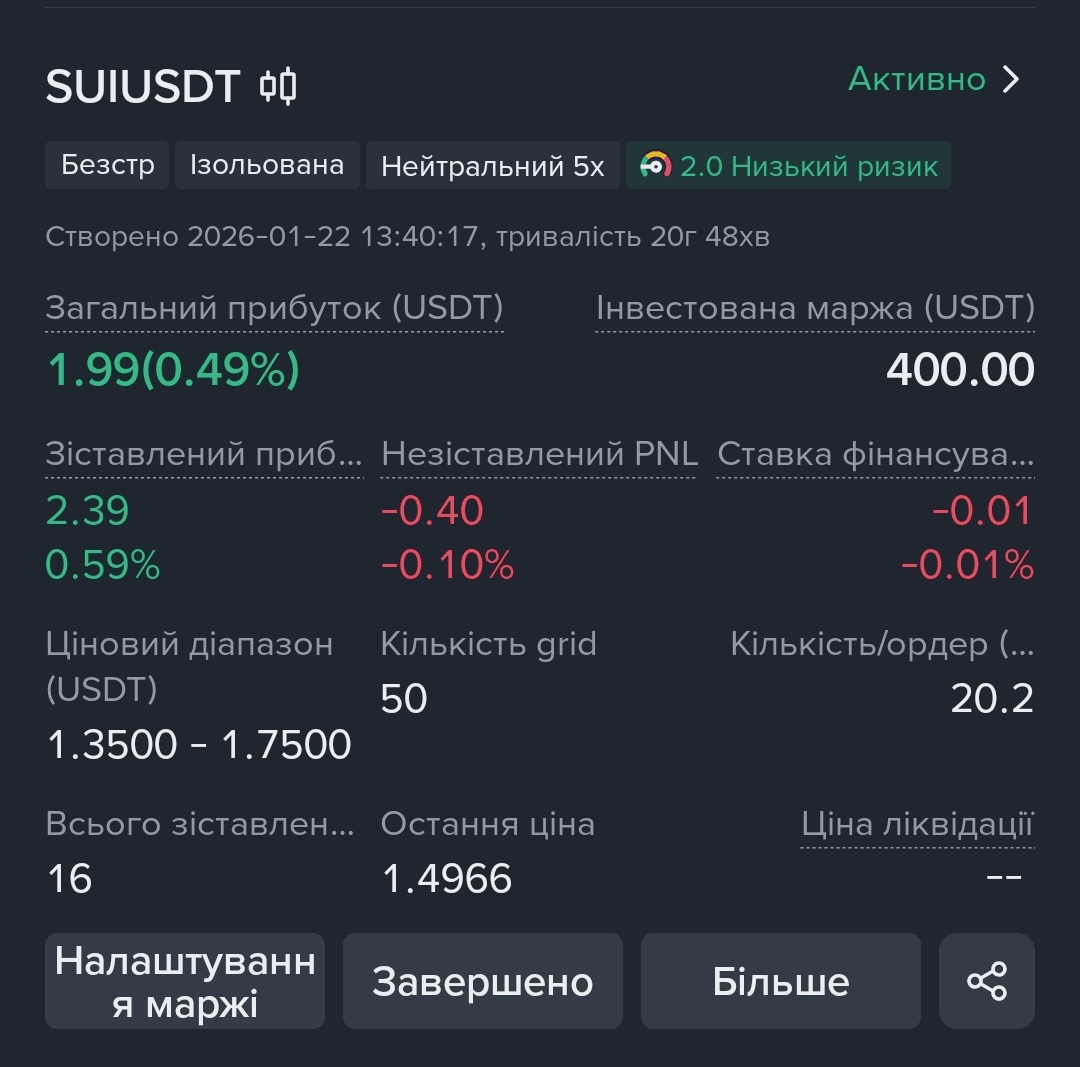Screen dimensions: 1080x1067
Task: Expand details via the Активно chevron arrow
Action: 1011,79
